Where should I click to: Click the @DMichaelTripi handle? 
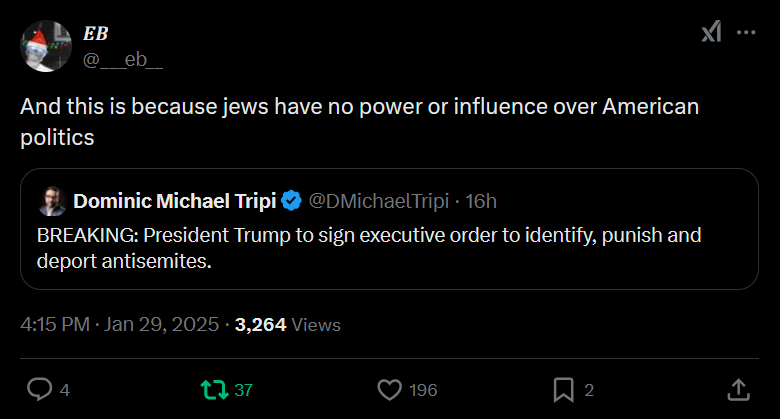tap(380, 201)
